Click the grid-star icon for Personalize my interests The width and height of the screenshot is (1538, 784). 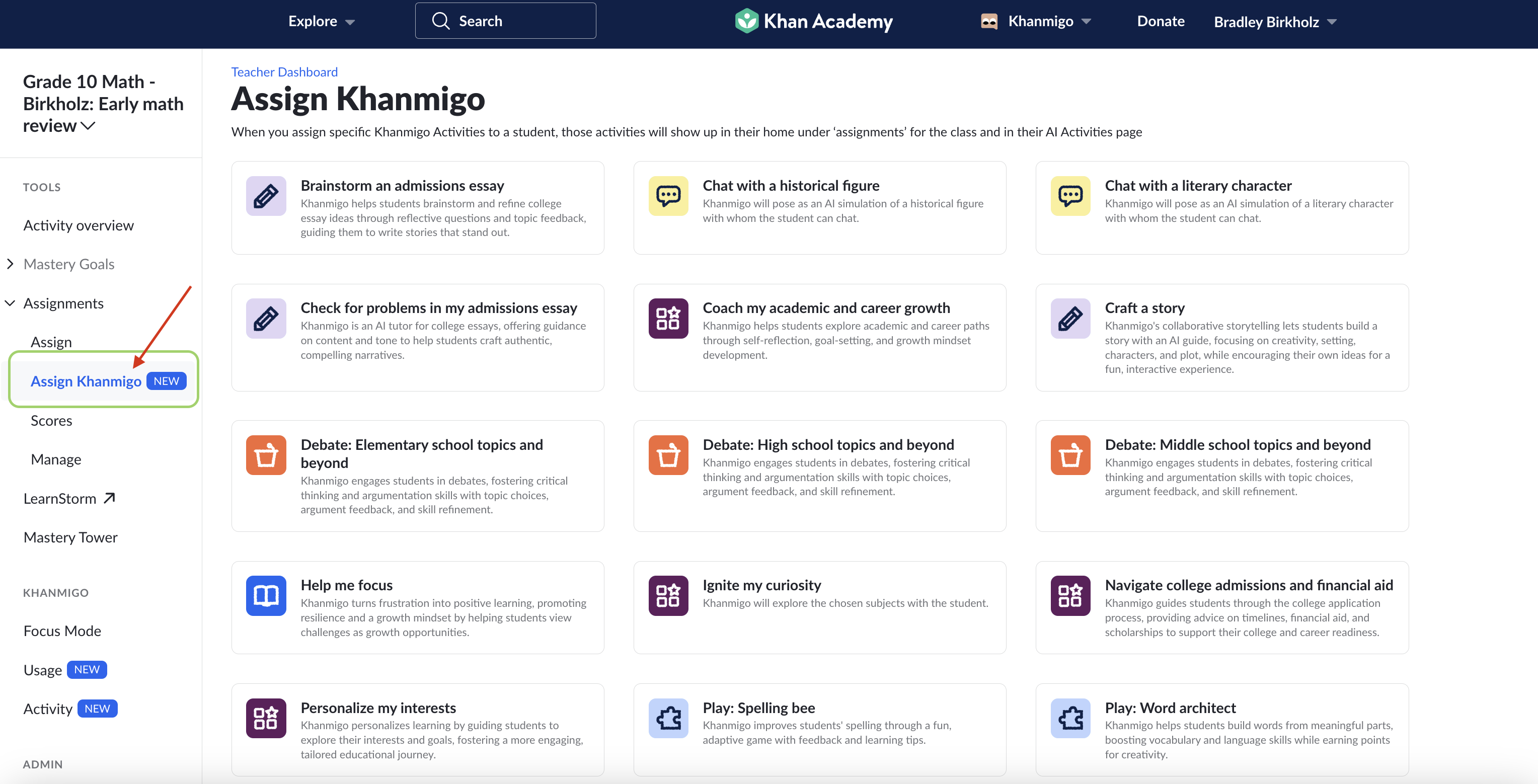point(266,718)
